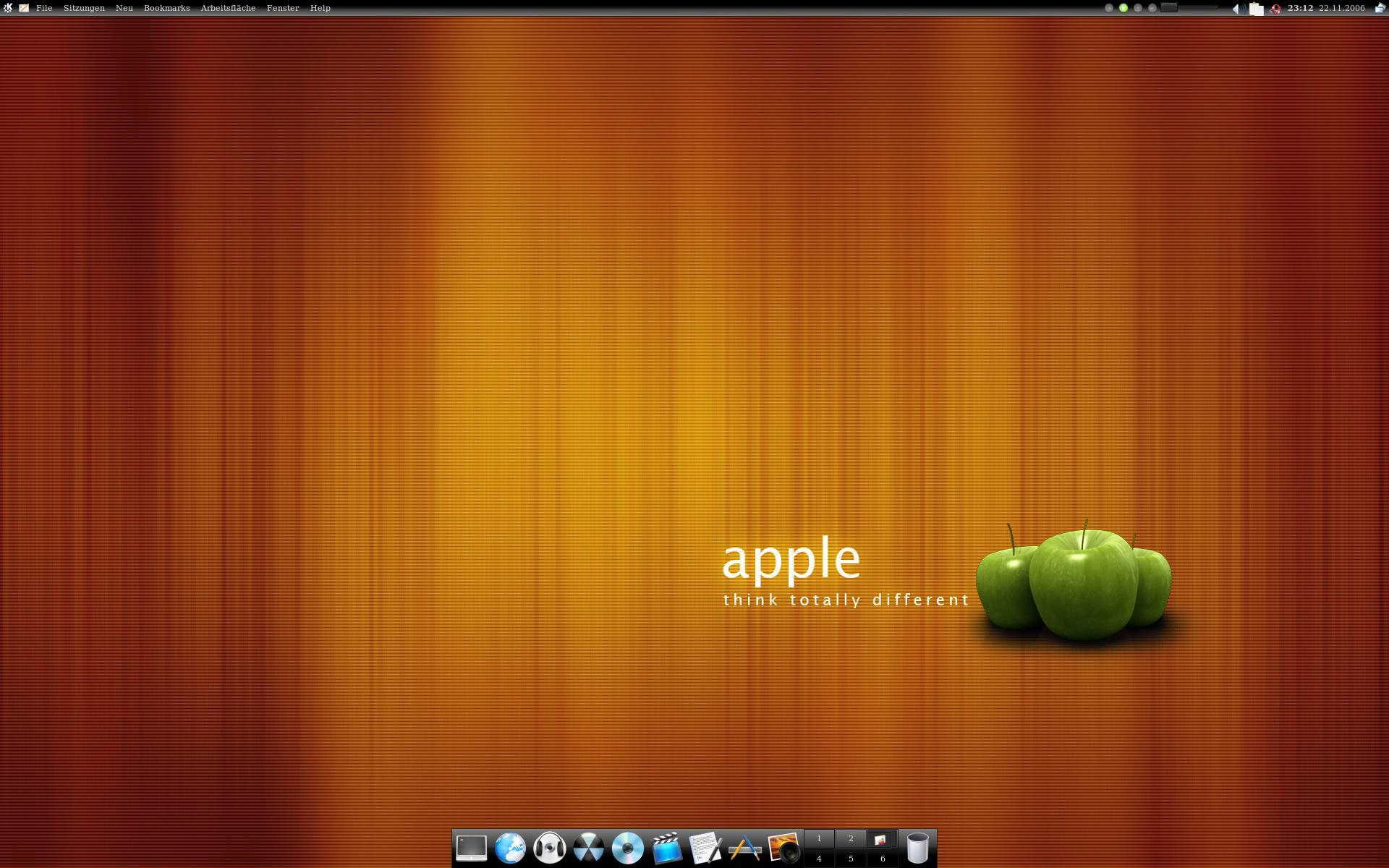Viewport: 1389px width, 868px height.
Task: Click the show desktop icon in the top corner
Action: coord(1380,8)
